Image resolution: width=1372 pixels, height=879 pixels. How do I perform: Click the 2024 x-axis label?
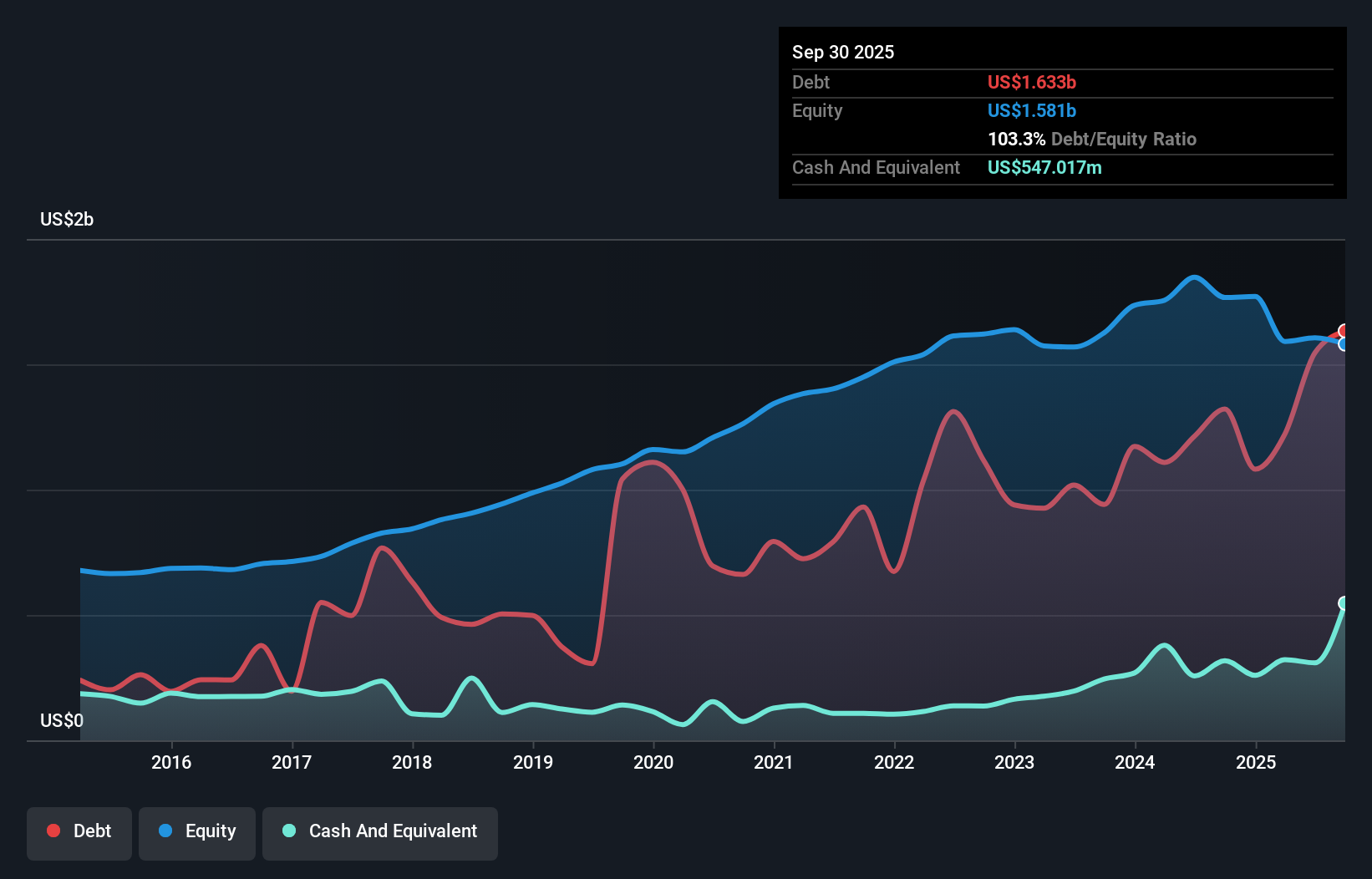tap(1135, 762)
